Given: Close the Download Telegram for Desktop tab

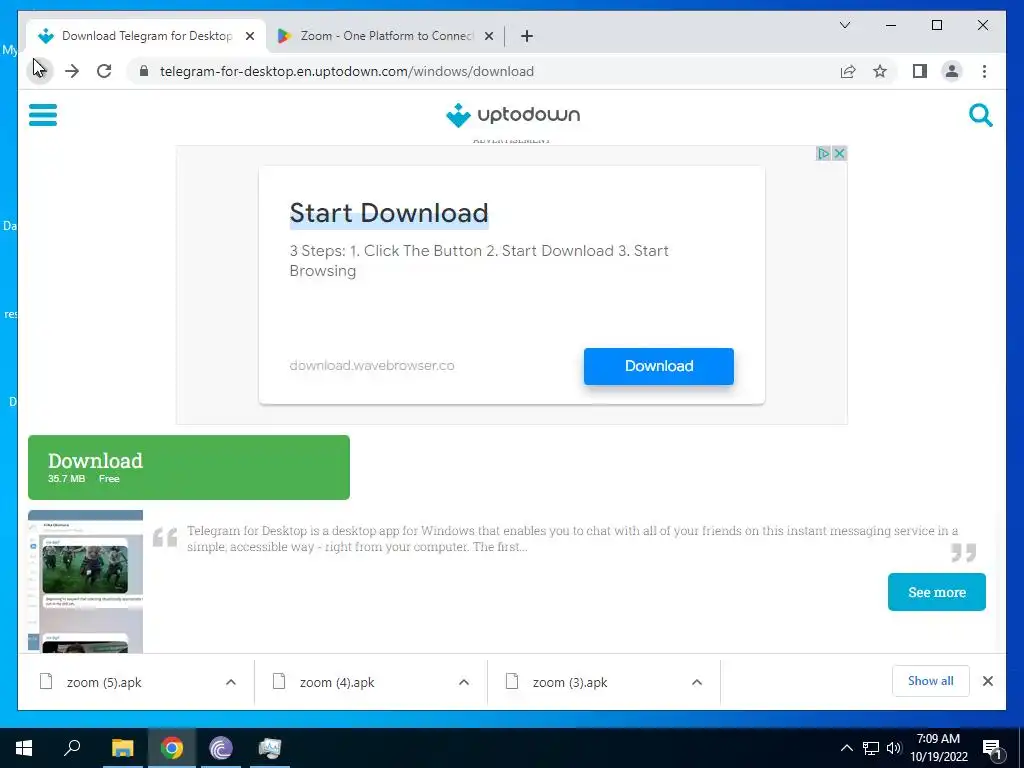Looking at the screenshot, I should coord(249,36).
